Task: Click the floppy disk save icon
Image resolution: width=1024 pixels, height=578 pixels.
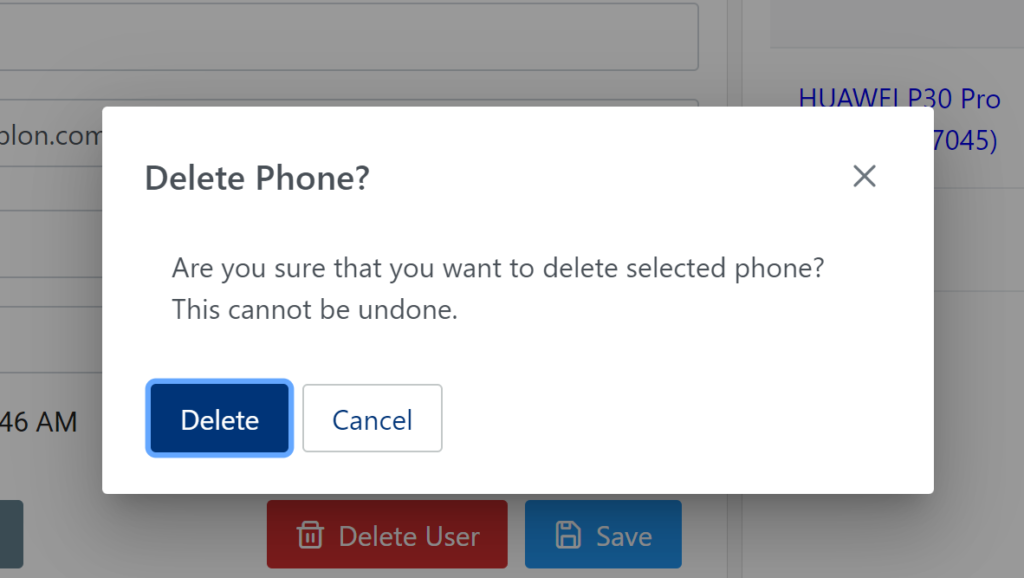Action: (568, 536)
